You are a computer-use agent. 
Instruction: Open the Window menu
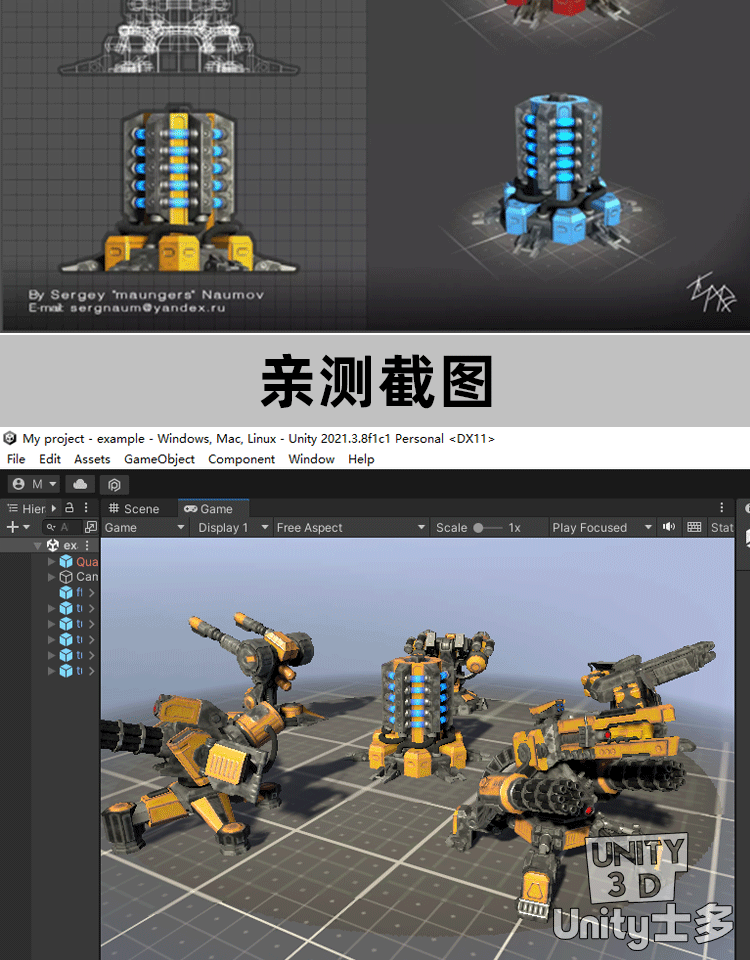click(312, 459)
